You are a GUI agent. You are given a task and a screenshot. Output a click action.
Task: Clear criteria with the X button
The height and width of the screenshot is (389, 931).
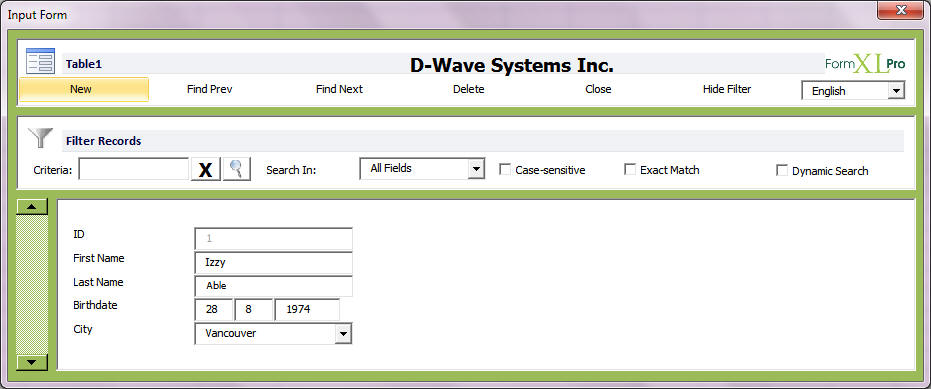[205, 169]
